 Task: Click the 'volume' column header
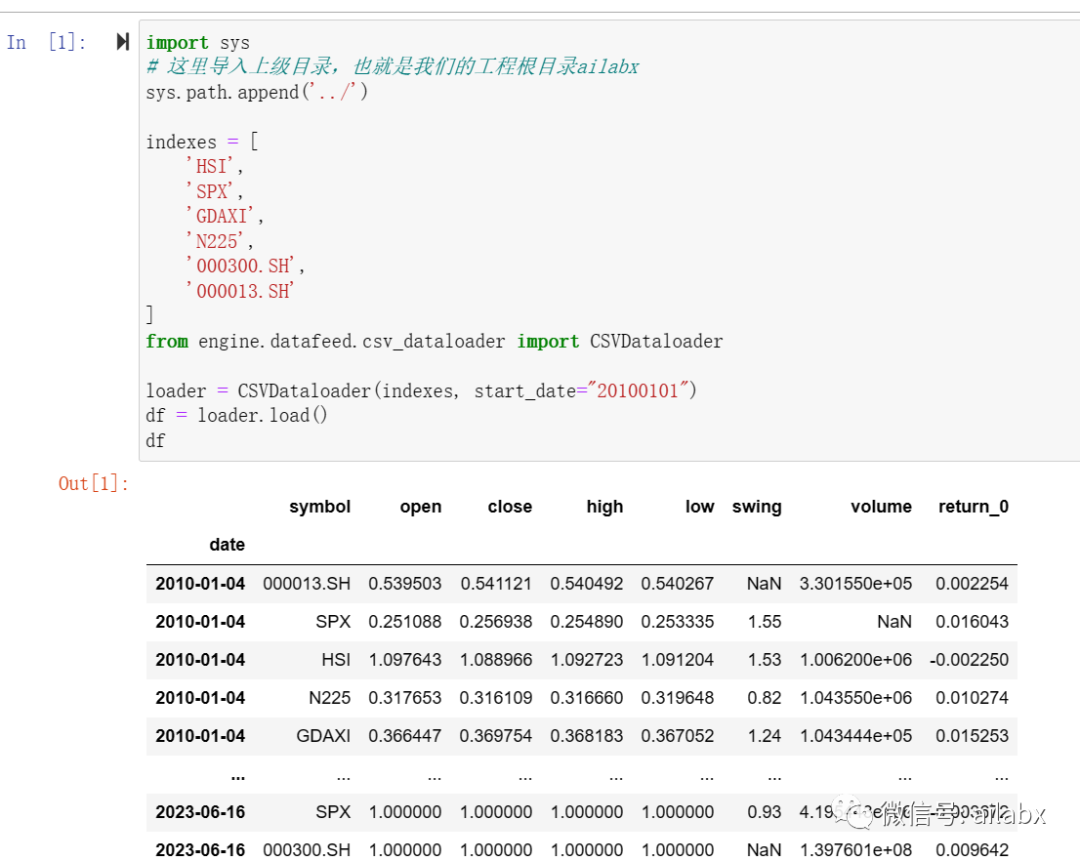(x=880, y=507)
